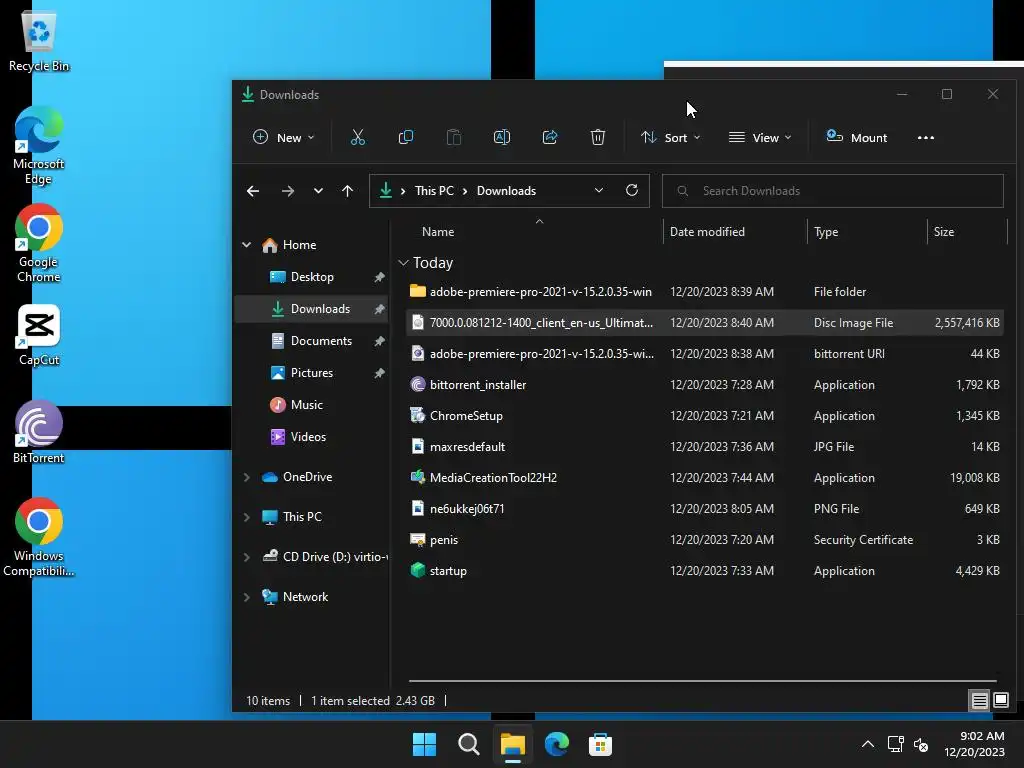Click horizontal scrollbar in file list
Image resolution: width=1024 pixels, height=768 pixels.
click(x=703, y=680)
